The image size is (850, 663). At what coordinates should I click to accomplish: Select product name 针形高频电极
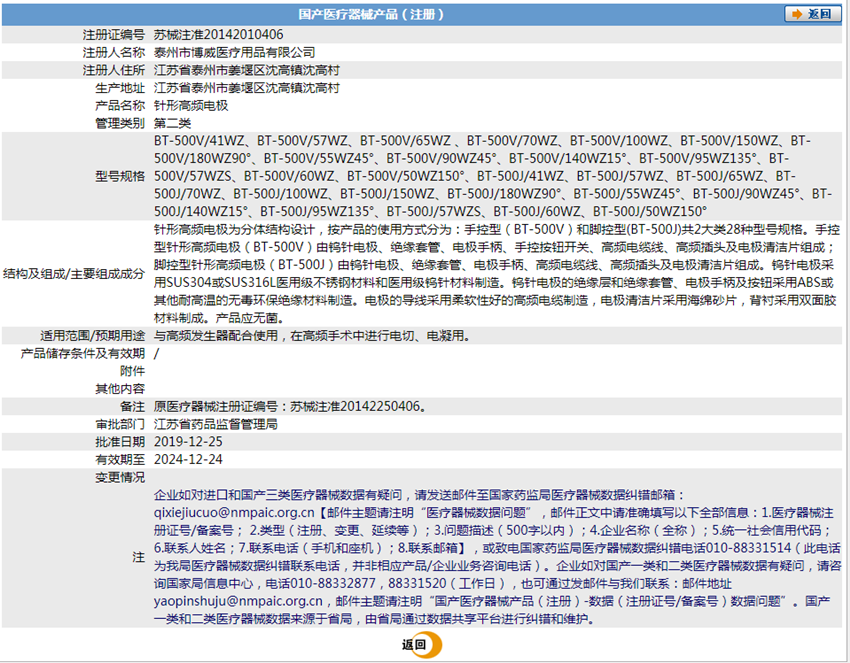(191, 105)
